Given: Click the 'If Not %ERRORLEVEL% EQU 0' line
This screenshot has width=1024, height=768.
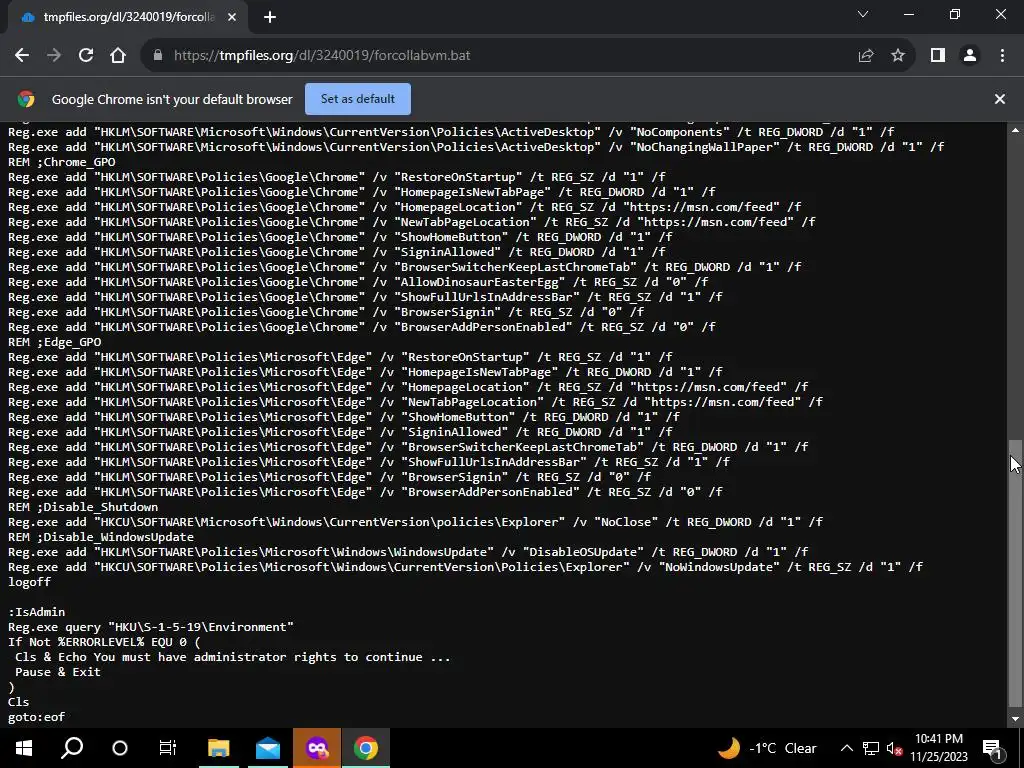Looking at the screenshot, I should [x=104, y=642].
